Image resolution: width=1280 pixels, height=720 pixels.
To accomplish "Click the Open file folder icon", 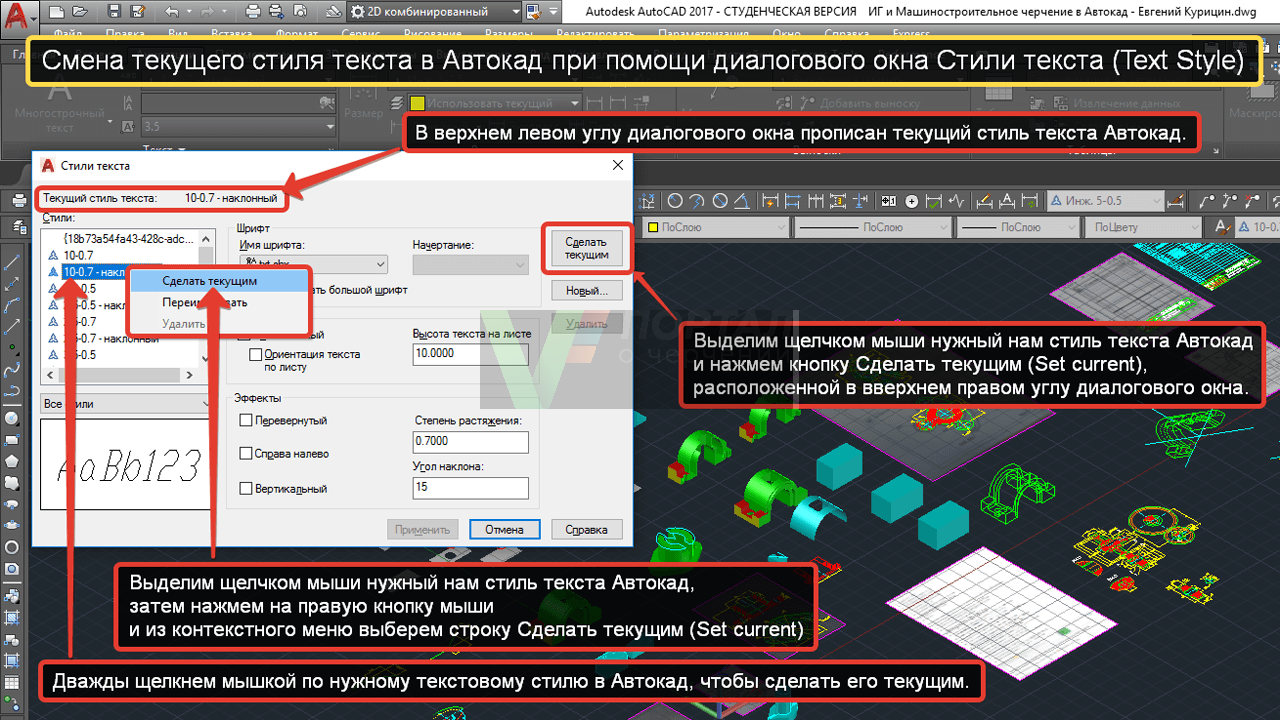I will coord(79,12).
